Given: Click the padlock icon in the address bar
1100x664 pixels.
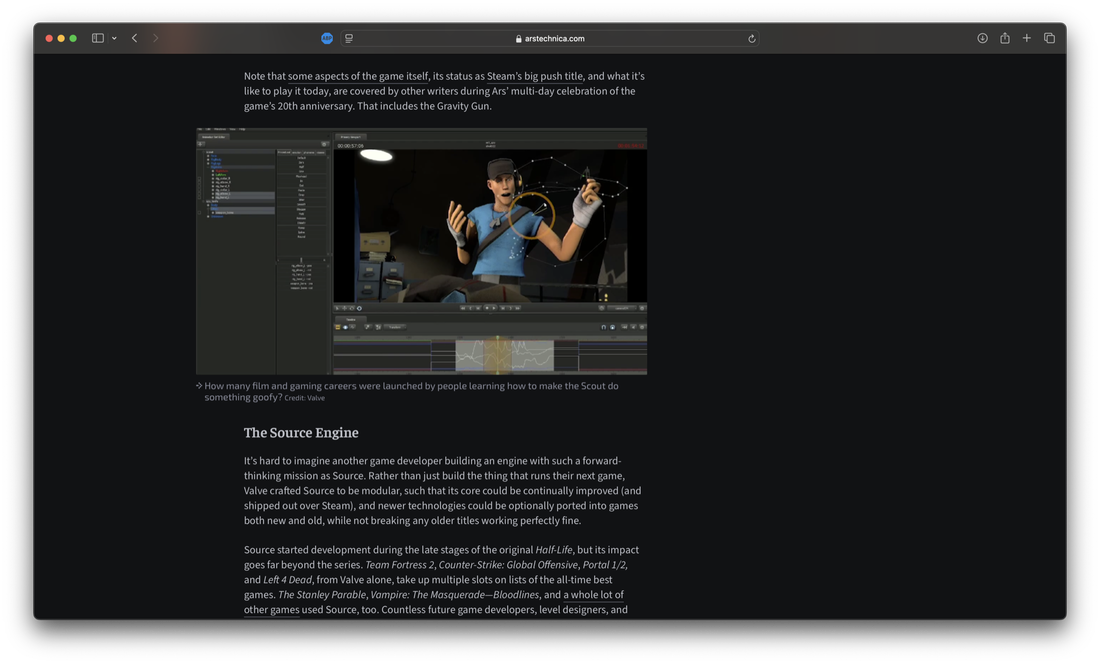Looking at the screenshot, I should click(x=518, y=39).
